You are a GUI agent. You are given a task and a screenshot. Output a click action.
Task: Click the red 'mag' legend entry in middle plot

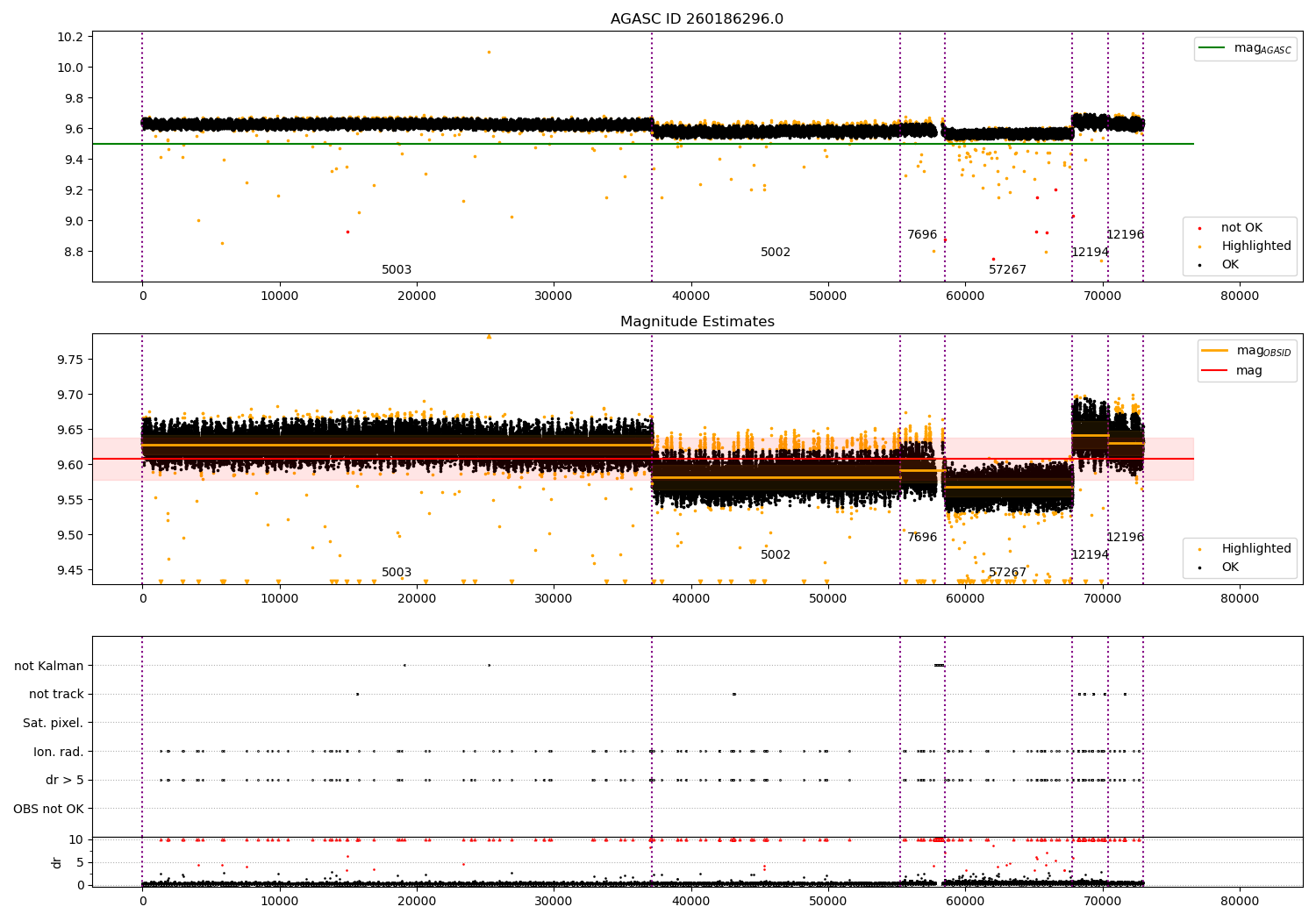coord(1233,371)
